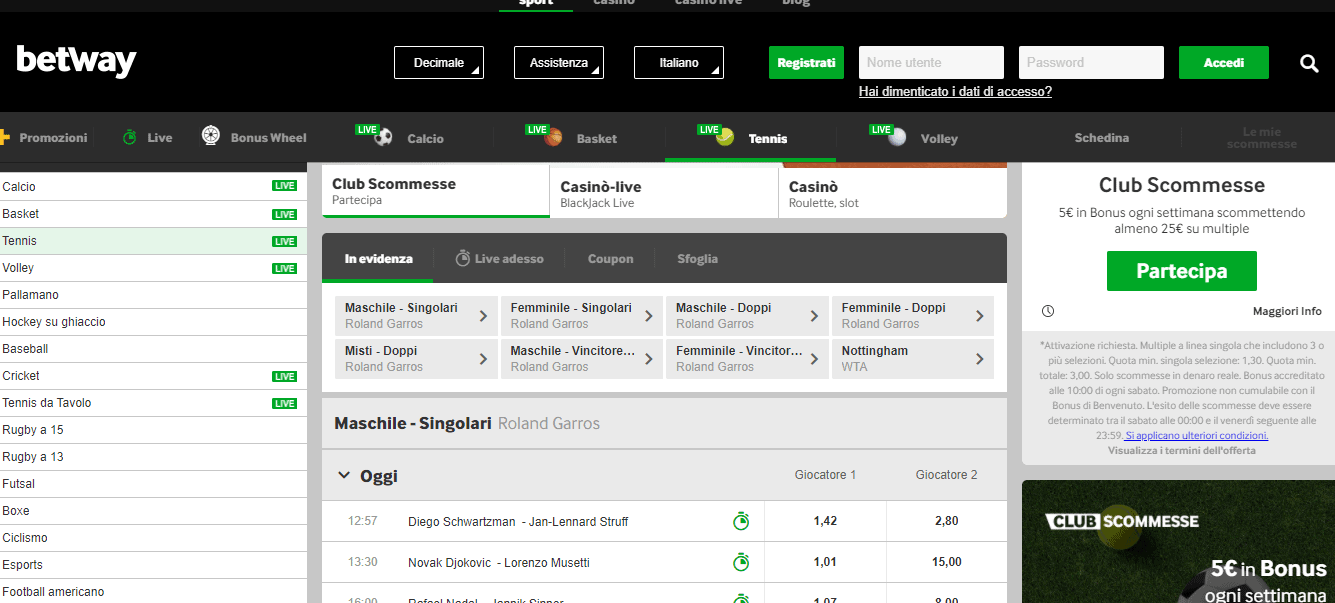Click the Partecipa promotion button

click(x=1182, y=271)
